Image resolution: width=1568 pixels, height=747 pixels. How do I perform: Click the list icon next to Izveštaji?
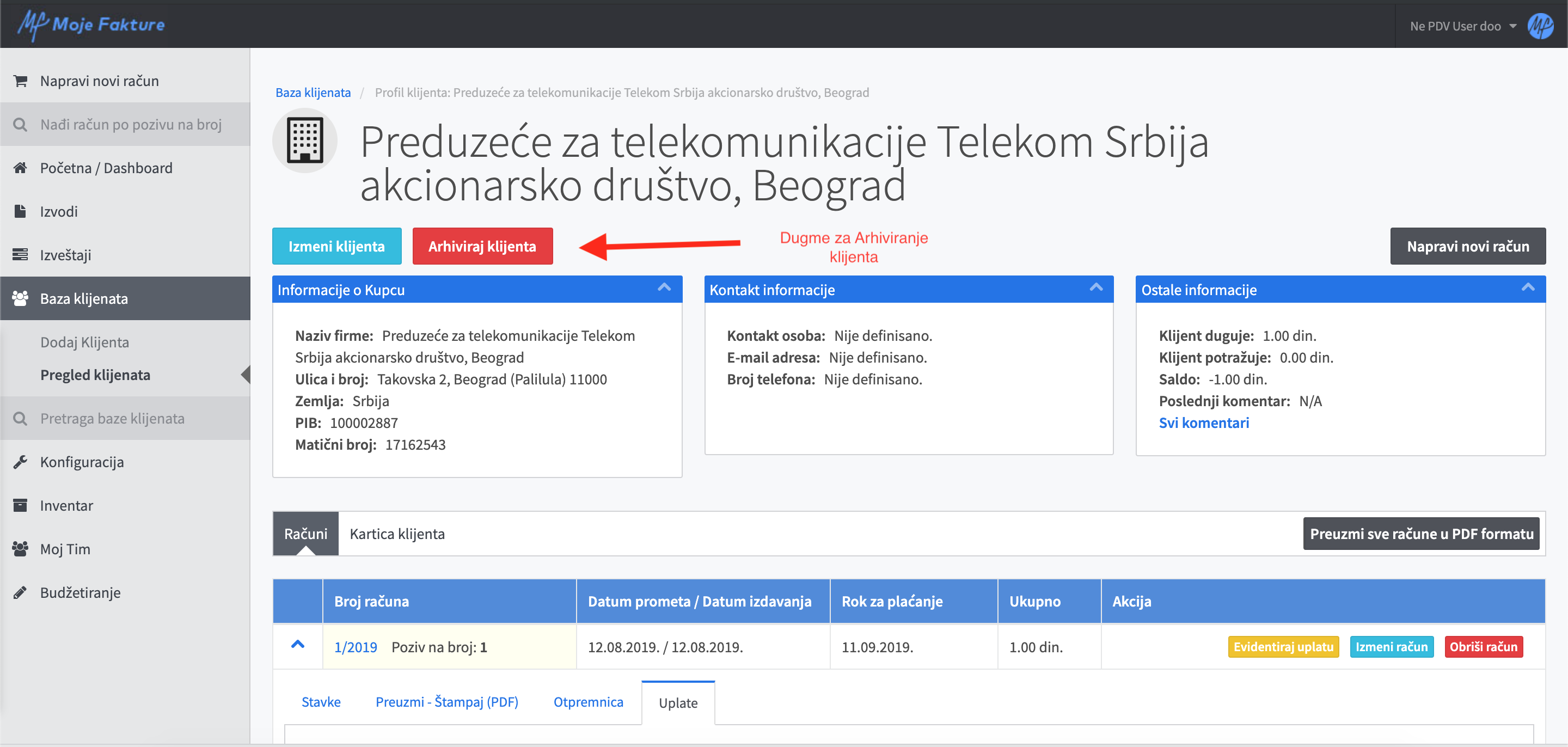coord(20,254)
